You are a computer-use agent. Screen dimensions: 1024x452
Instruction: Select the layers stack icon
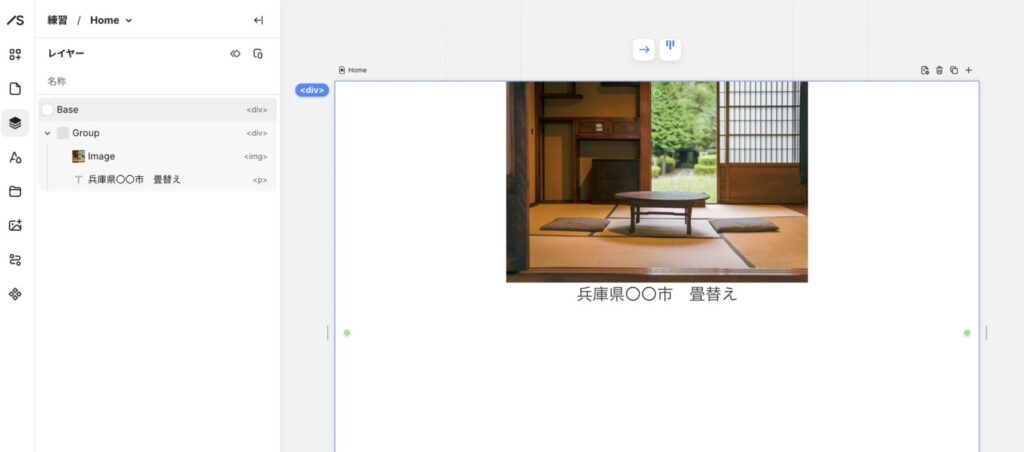click(x=15, y=123)
